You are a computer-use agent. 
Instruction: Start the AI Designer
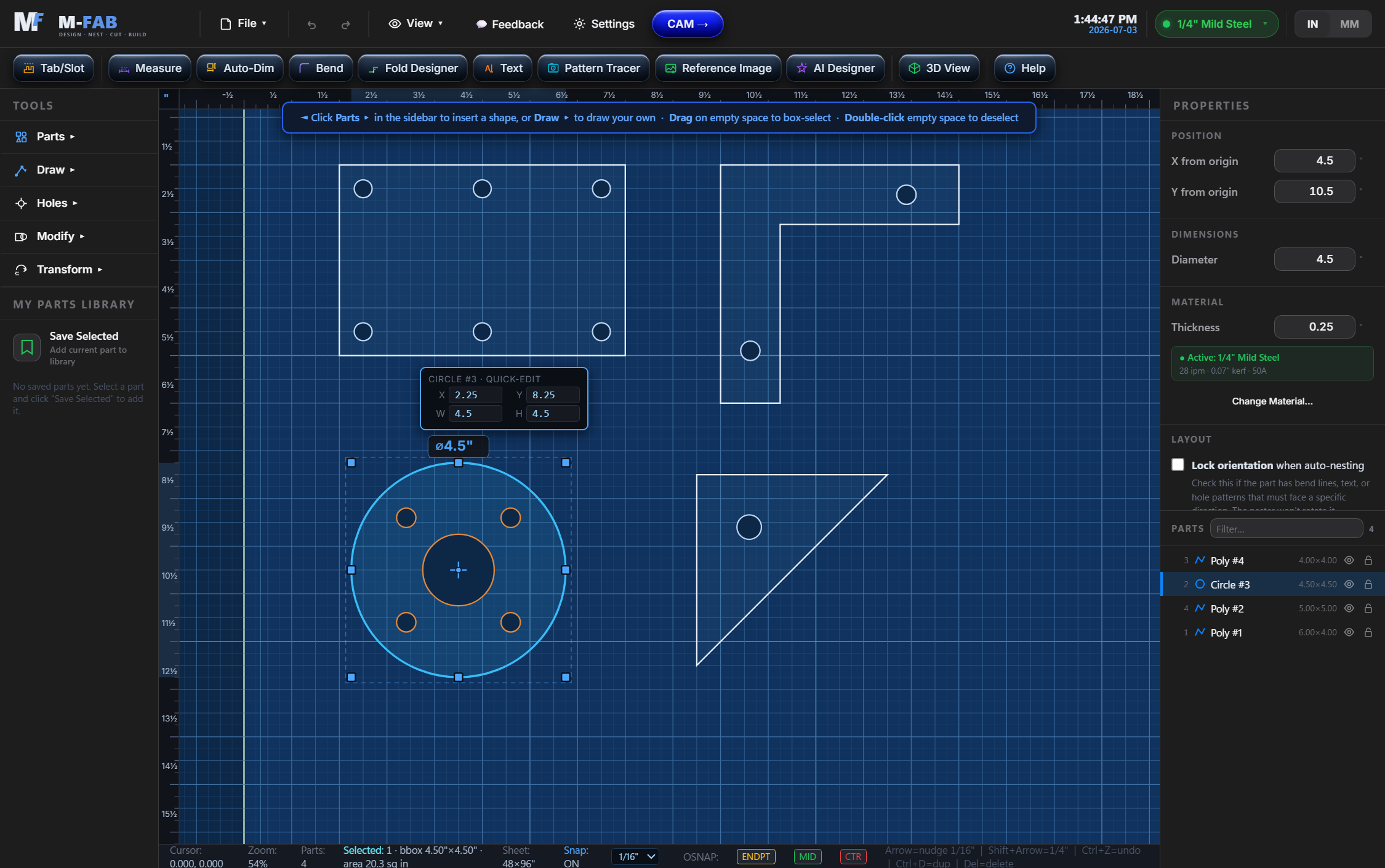point(835,68)
